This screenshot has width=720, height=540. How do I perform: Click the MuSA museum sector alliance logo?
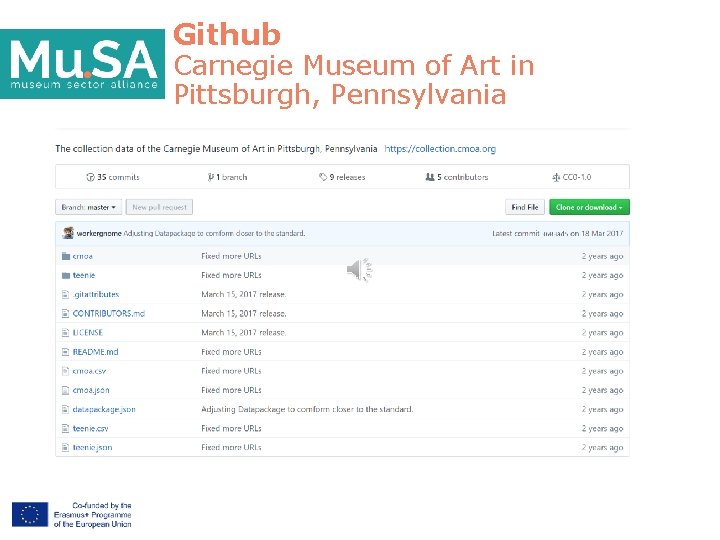coord(82,64)
